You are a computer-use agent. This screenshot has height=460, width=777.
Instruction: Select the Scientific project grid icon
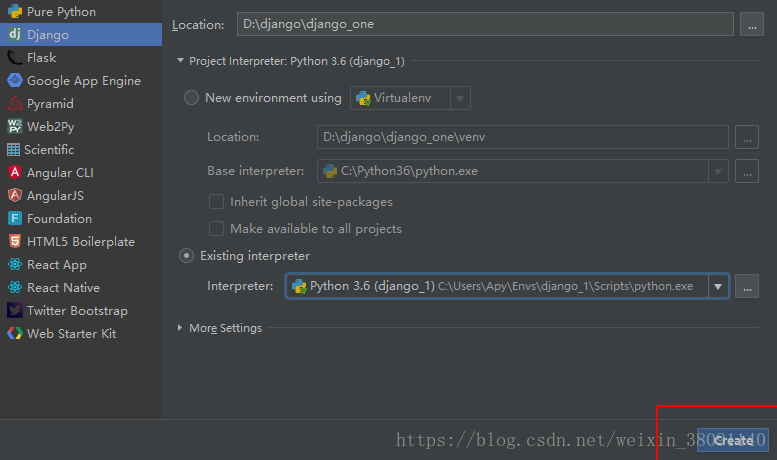(13, 149)
